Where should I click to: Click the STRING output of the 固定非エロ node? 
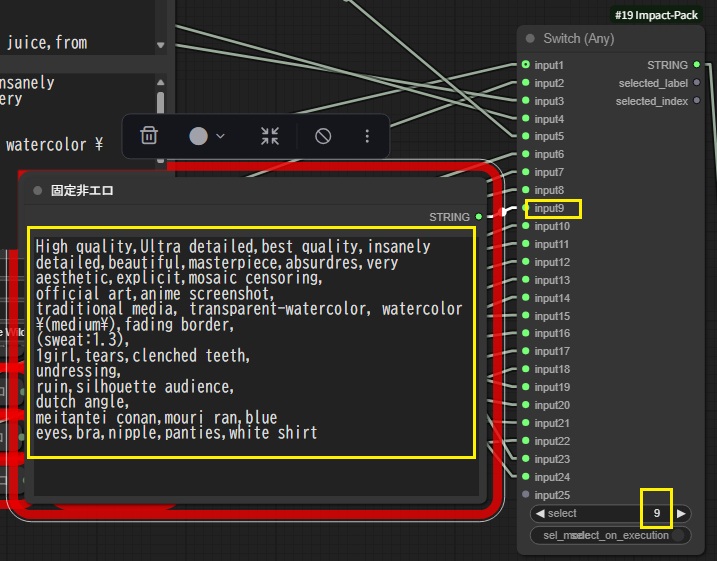(479, 217)
